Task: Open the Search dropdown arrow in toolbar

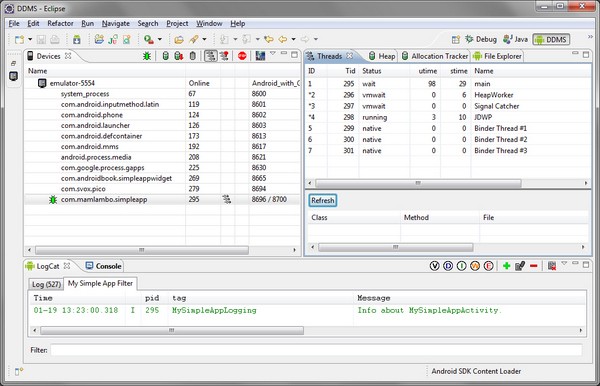Action: click(x=204, y=39)
